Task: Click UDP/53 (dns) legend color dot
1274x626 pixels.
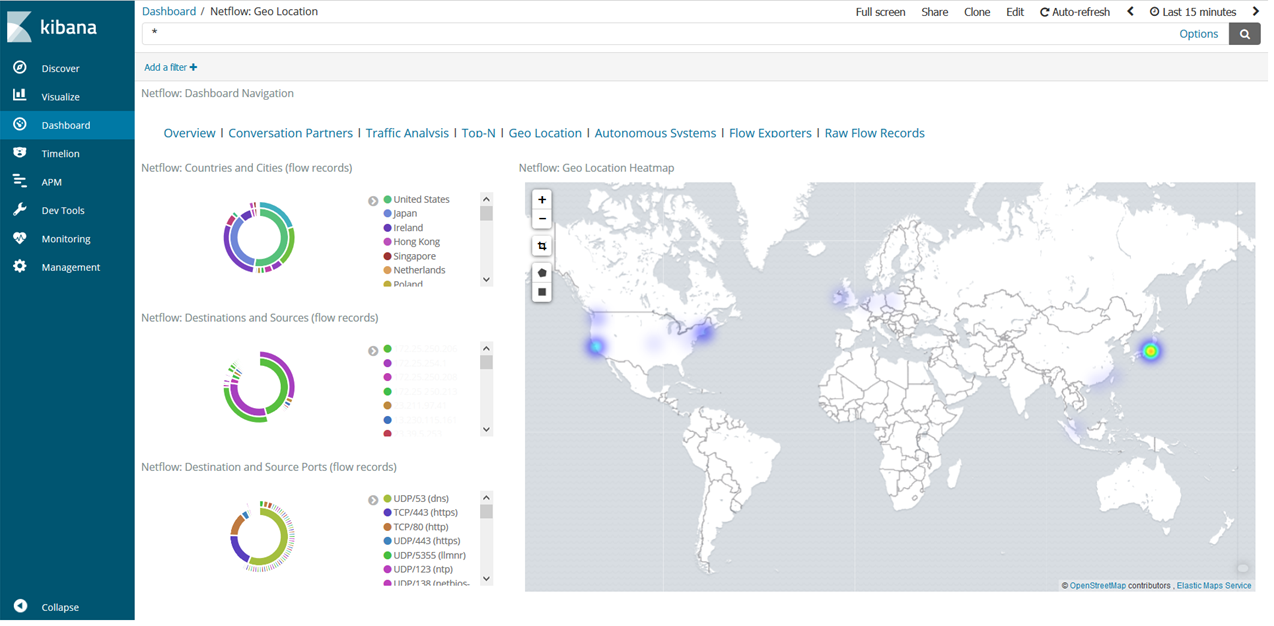Action: point(387,499)
